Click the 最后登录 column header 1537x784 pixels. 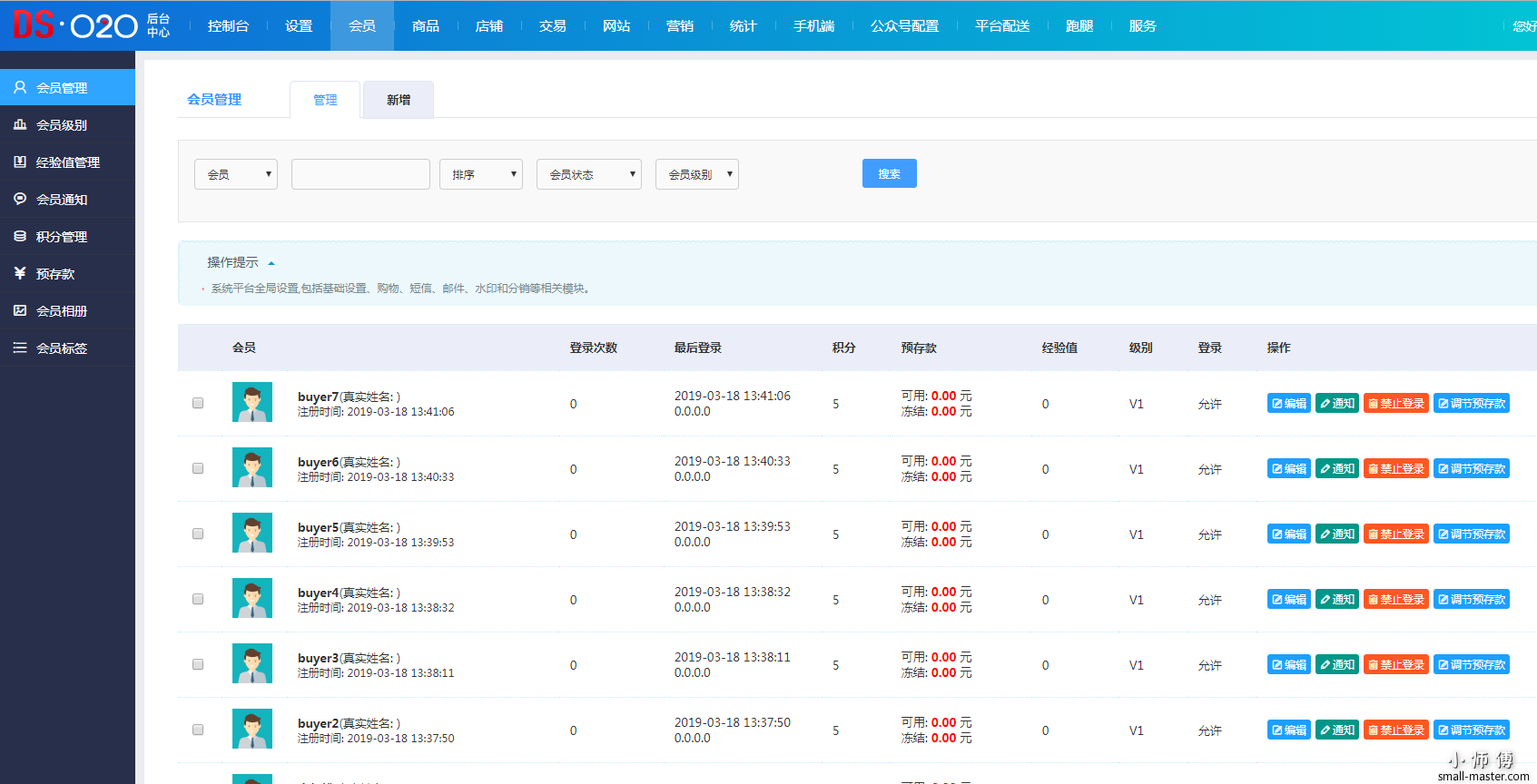point(698,348)
